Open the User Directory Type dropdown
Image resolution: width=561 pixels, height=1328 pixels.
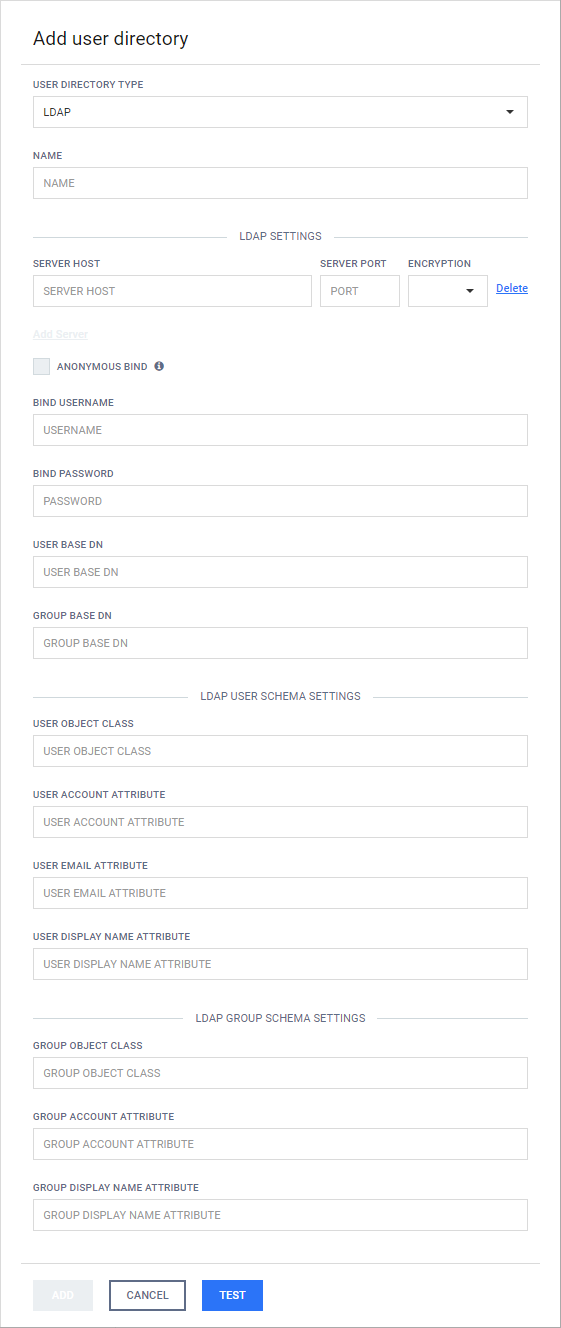[280, 112]
